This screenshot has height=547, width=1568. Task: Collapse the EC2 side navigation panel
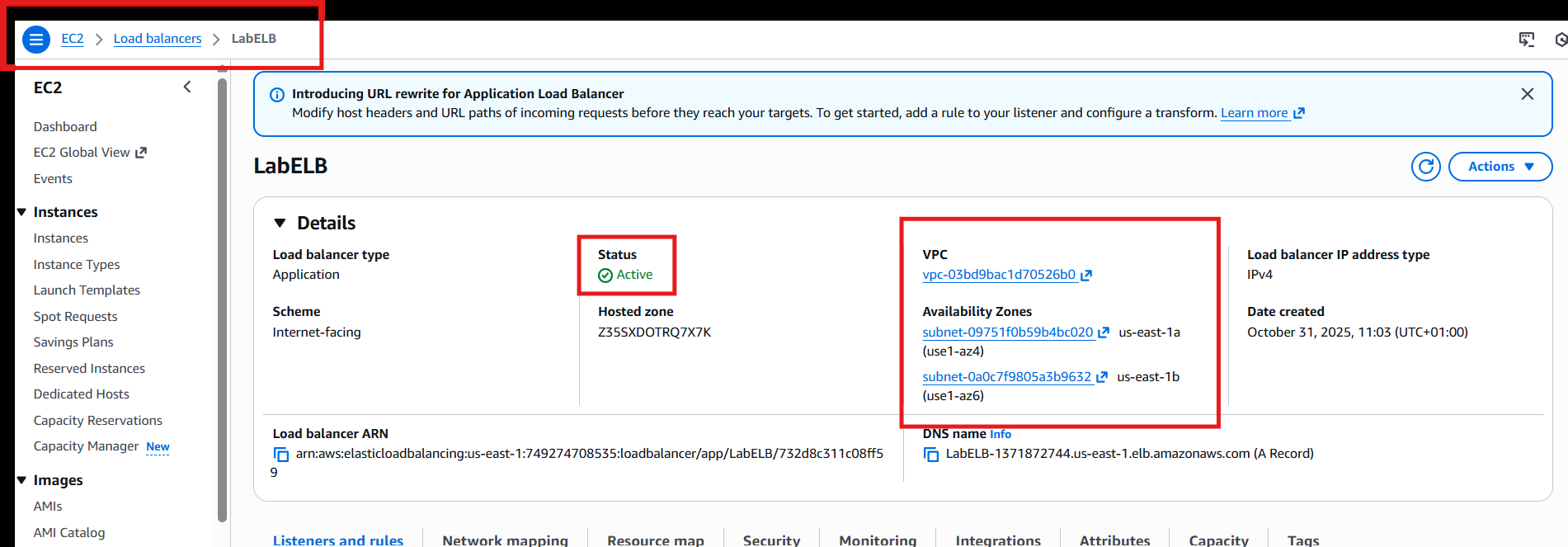click(187, 87)
